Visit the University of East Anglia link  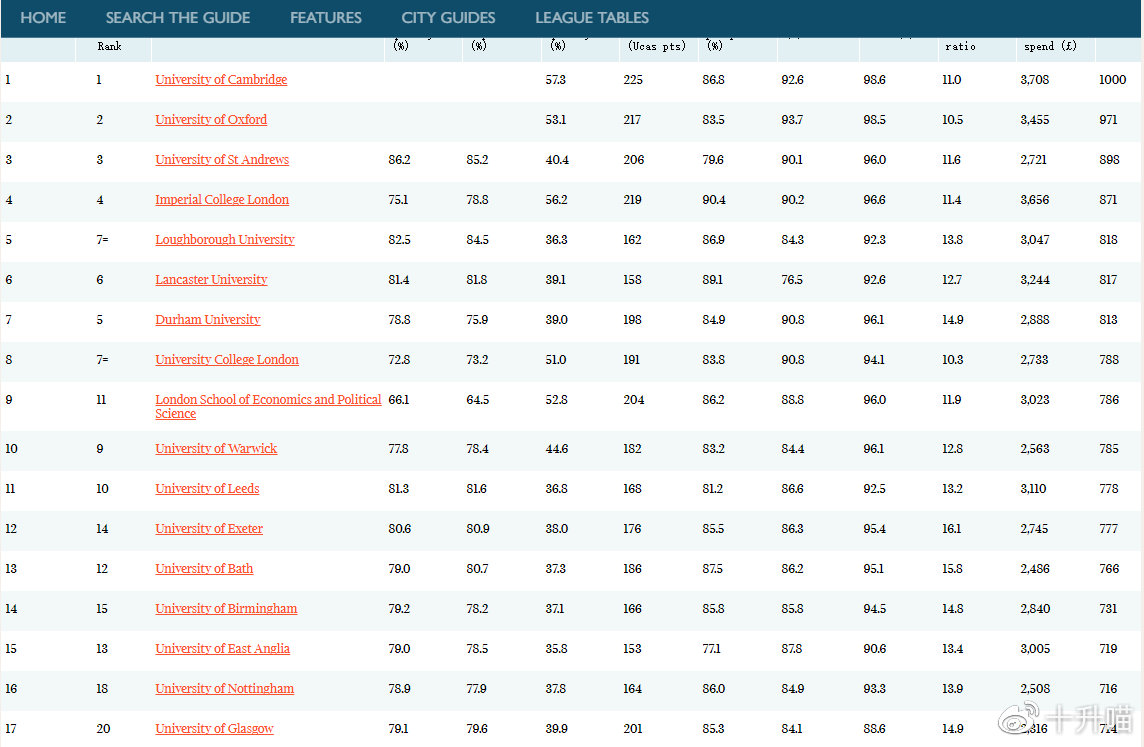(223, 650)
